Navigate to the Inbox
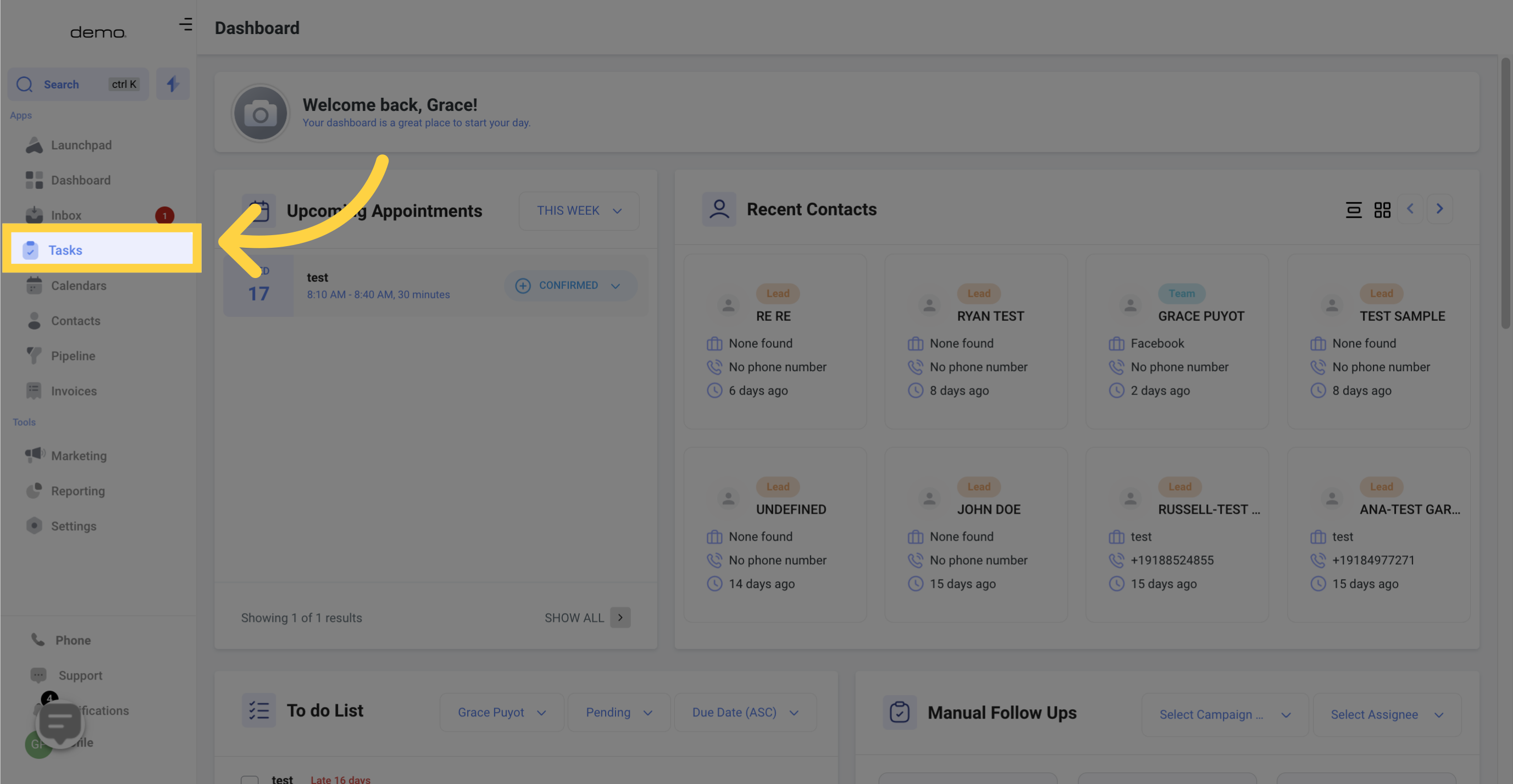 65,215
